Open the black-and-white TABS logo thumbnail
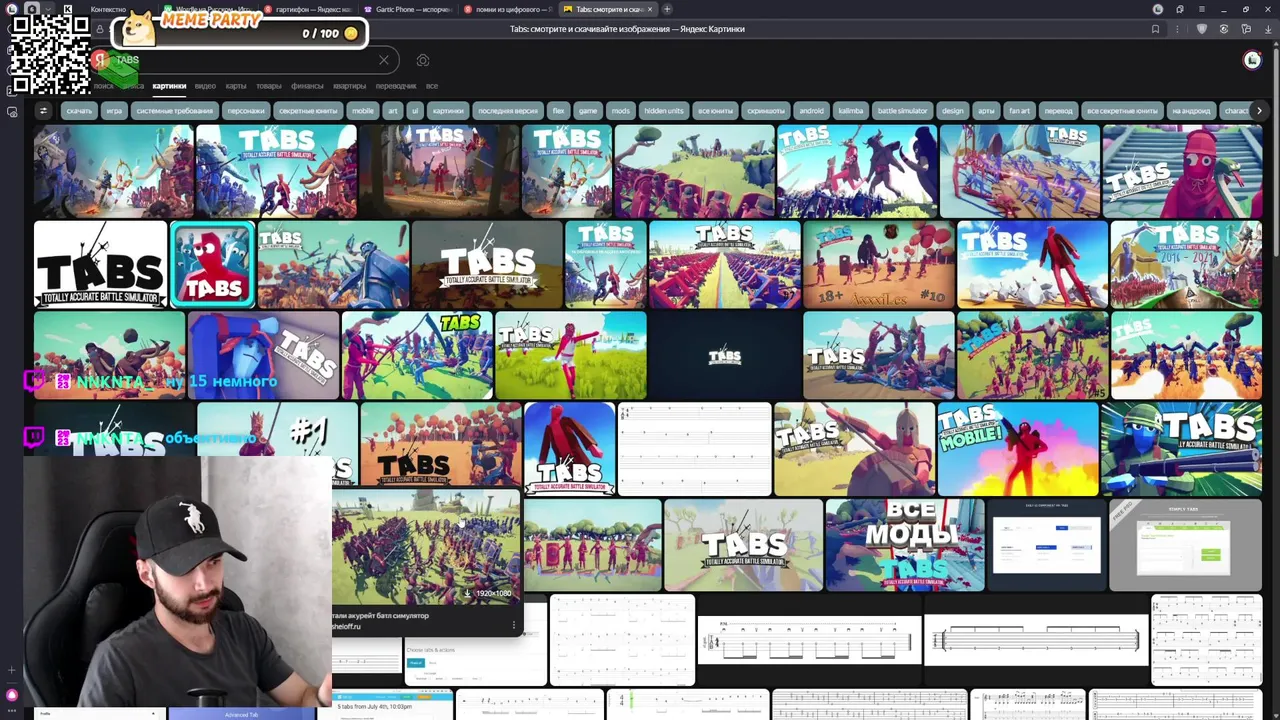1280x720 pixels. [100, 264]
